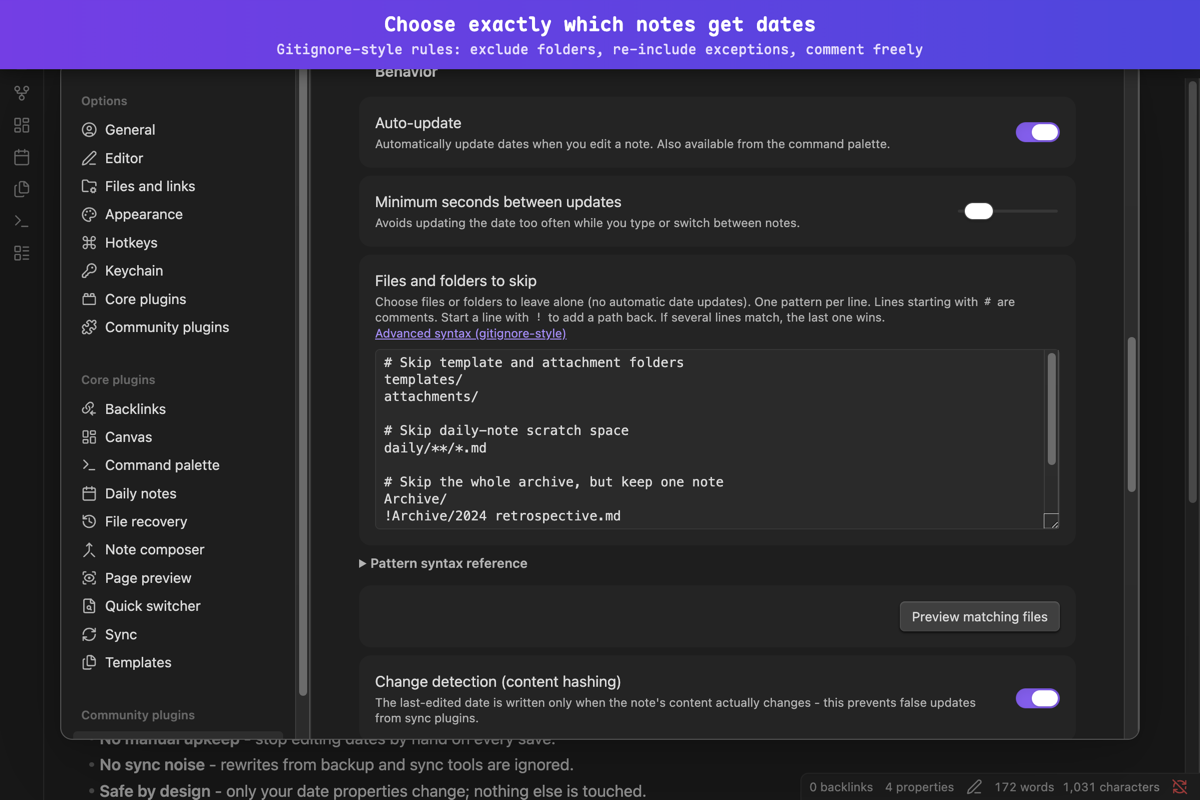Click the "daily/**/*.md" pattern line
Image resolution: width=1200 pixels, height=800 pixels.
click(435, 448)
